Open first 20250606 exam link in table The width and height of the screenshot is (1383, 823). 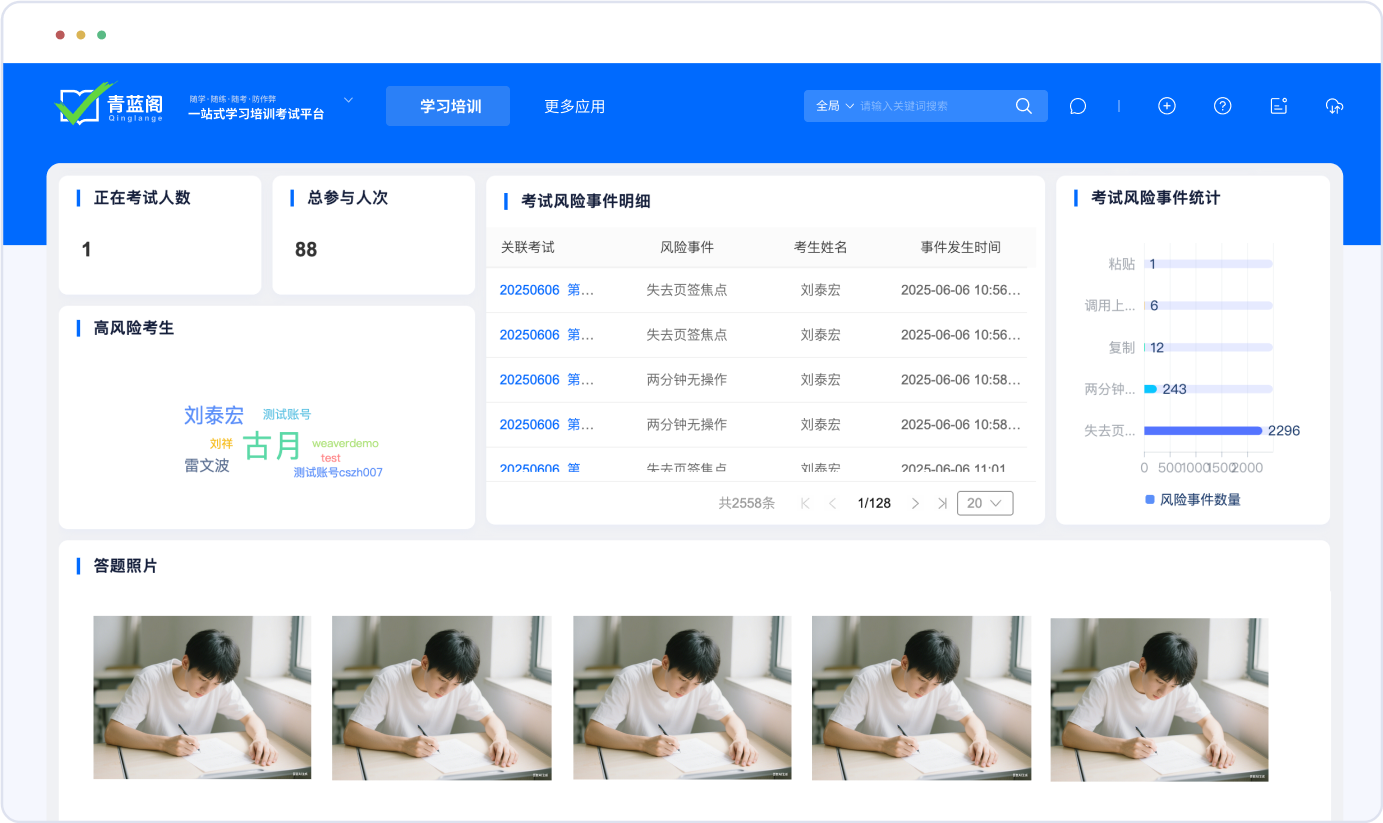point(546,290)
